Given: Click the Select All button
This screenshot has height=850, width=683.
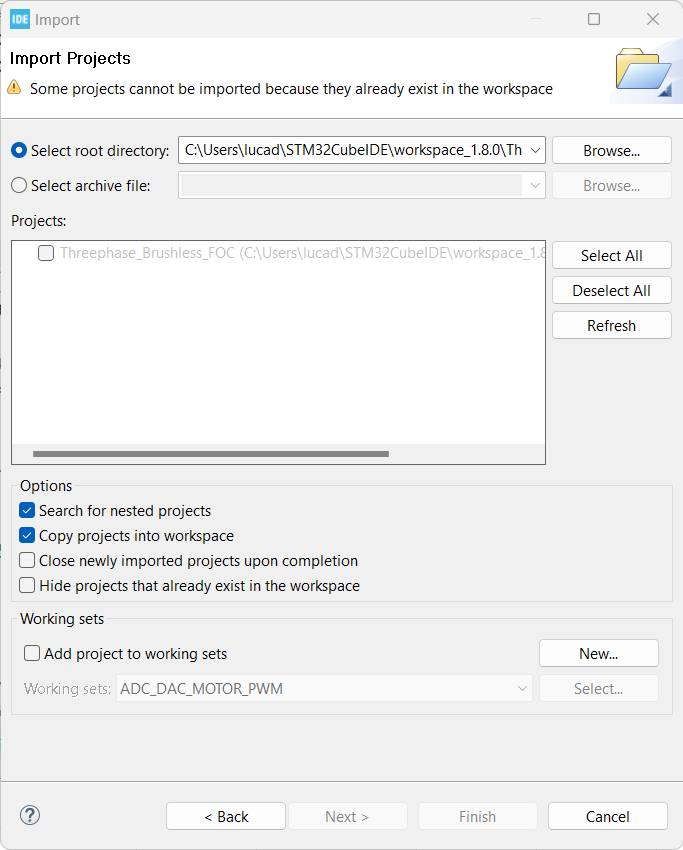Looking at the screenshot, I should pyautogui.click(x=611, y=255).
